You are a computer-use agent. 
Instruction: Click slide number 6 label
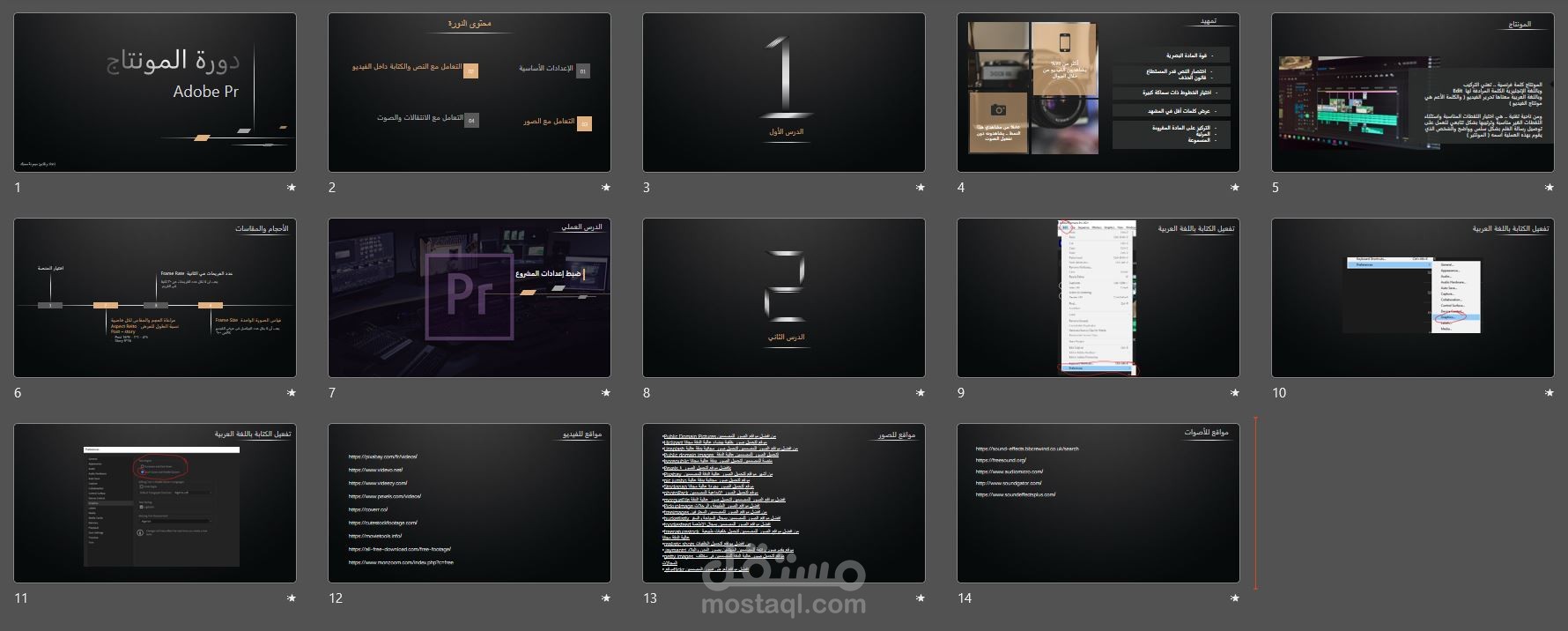point(18,393)
